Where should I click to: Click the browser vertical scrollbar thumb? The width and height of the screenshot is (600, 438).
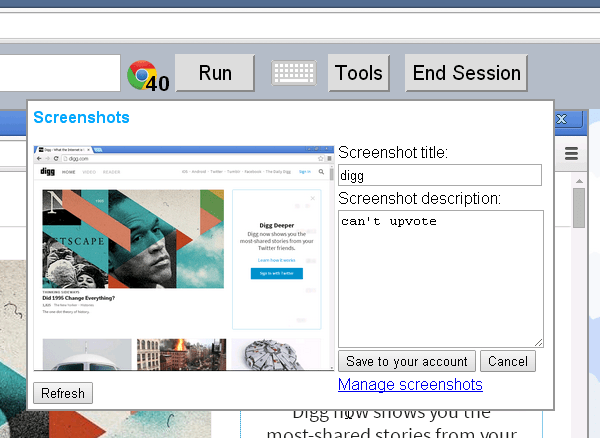pos(579,208)
